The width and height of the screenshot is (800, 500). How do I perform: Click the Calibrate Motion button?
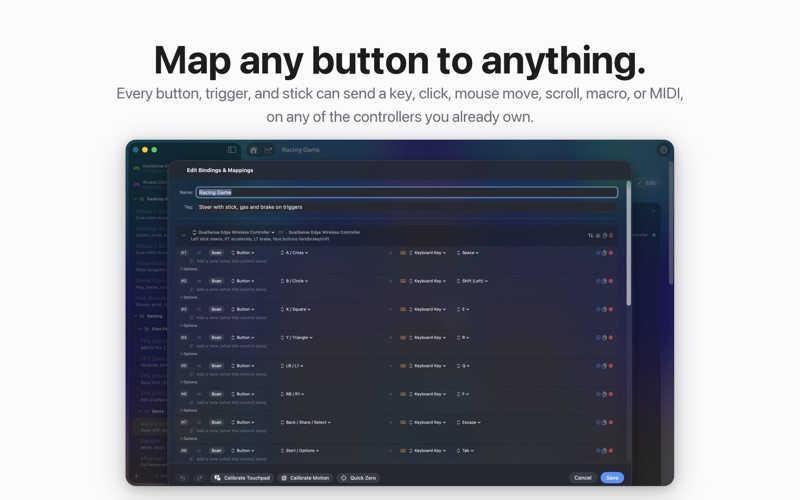[305, 478]
